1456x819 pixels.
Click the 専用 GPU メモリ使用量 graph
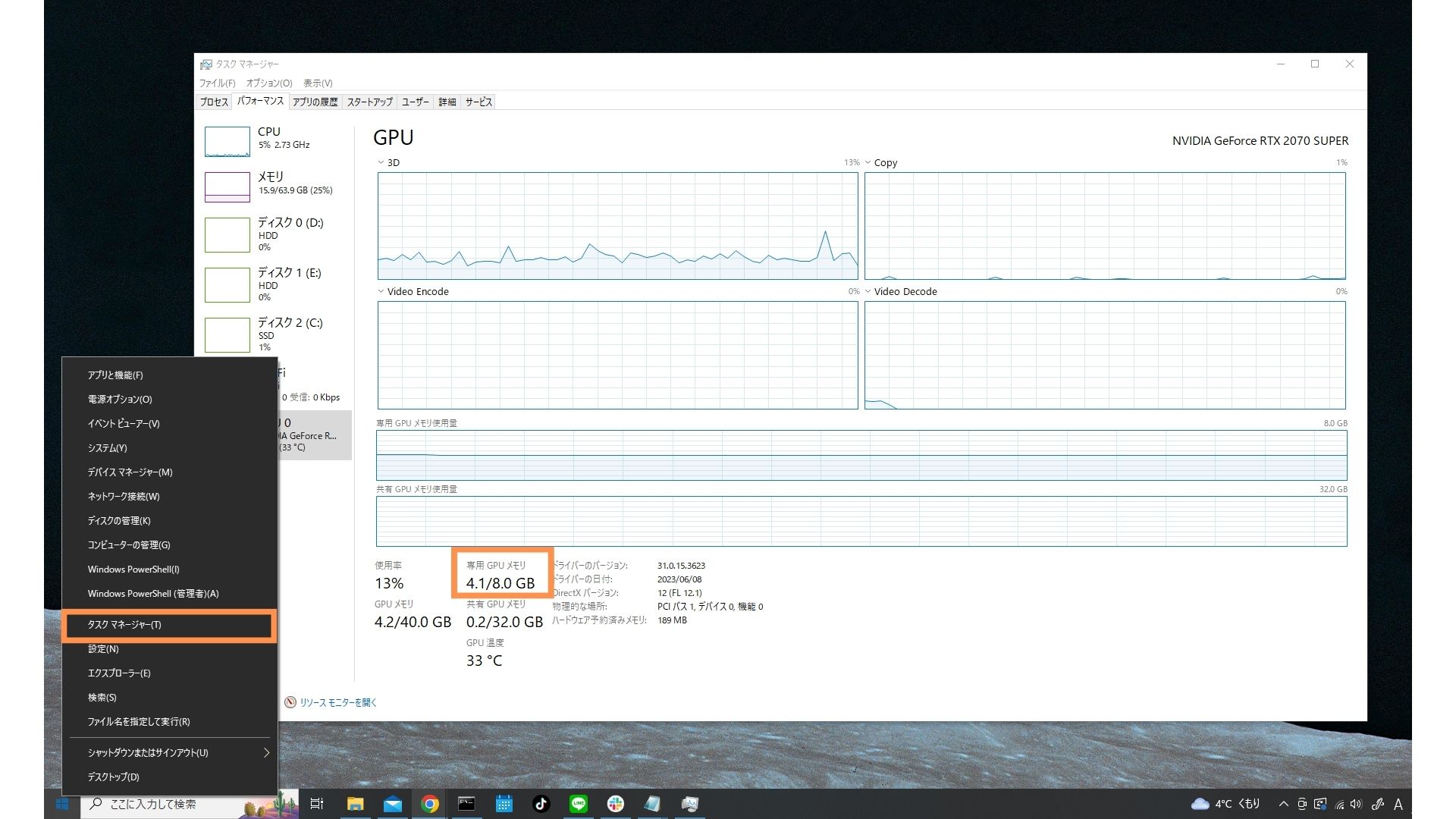(861, 455)
